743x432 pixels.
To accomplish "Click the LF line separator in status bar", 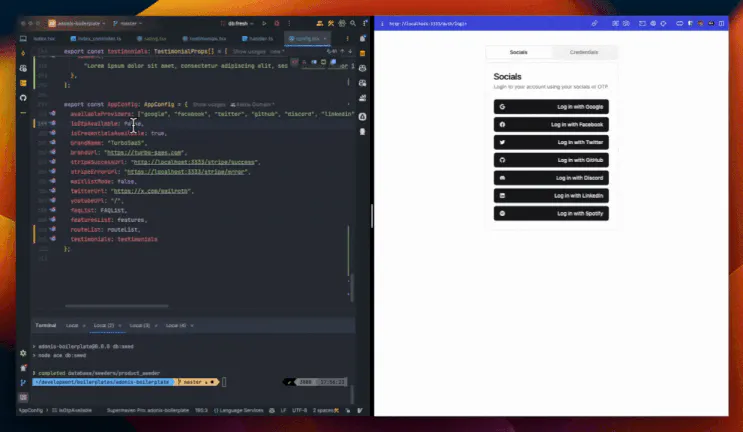I will [283, 410].
